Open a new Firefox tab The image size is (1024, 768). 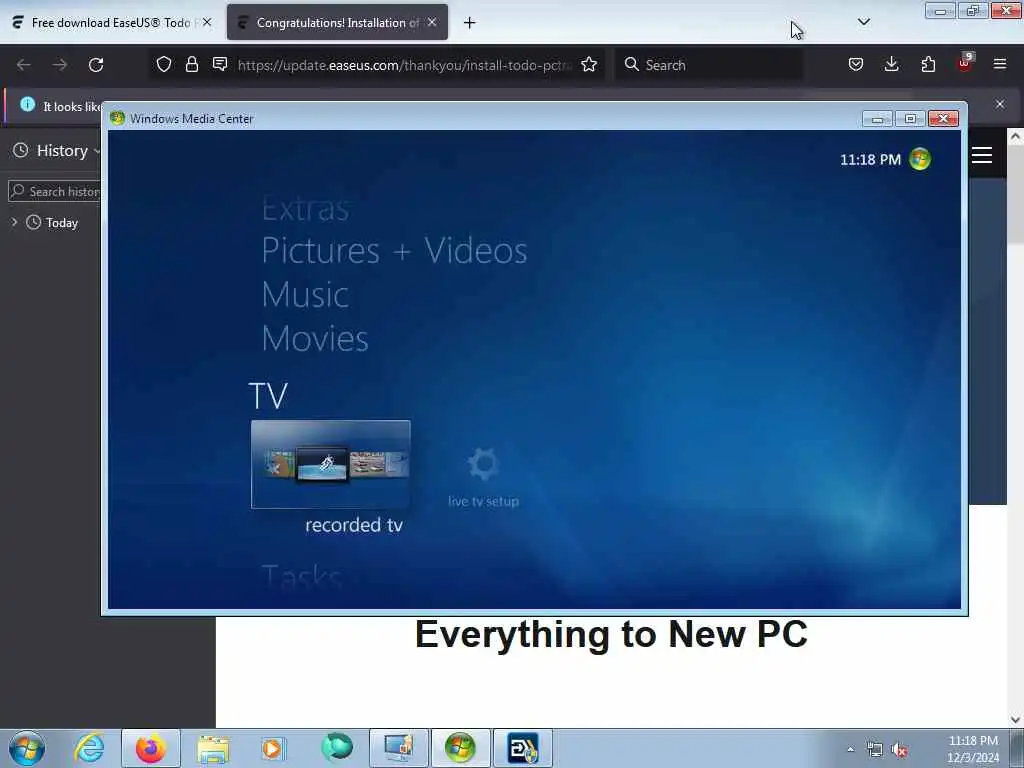[x=470, y=23]
